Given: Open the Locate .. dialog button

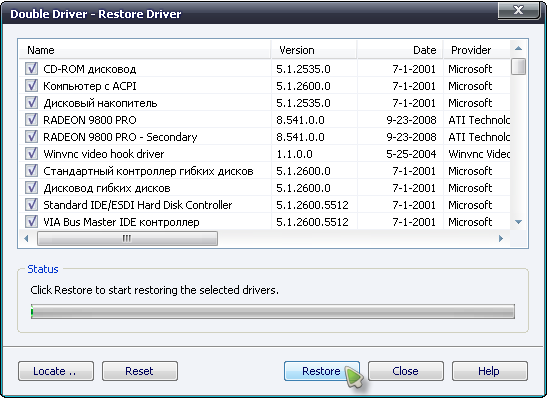Looking at the screenshot, I should click(x=56, y=371).
